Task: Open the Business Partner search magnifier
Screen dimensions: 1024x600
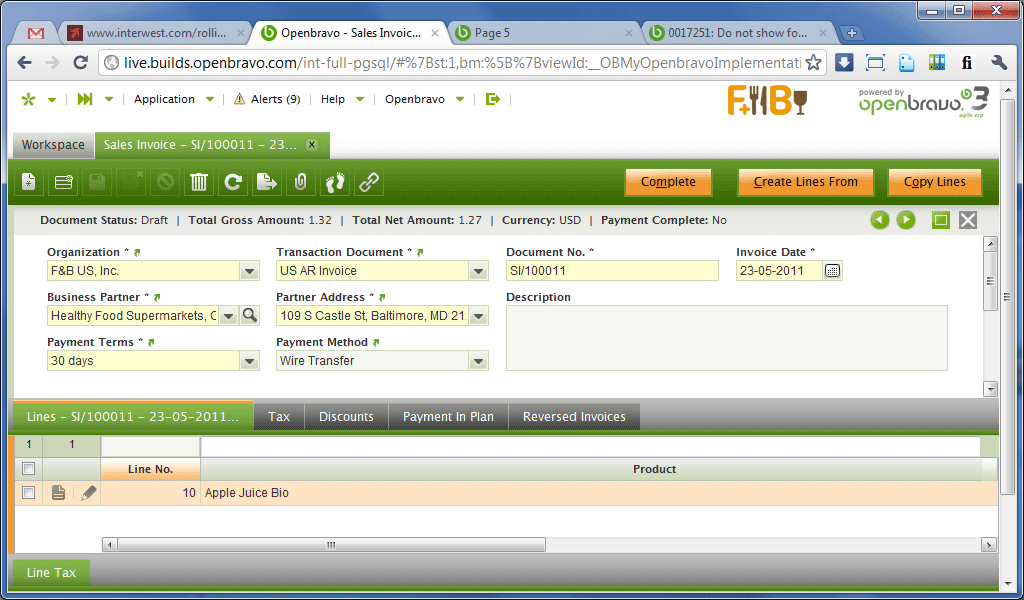Action: 249,316
